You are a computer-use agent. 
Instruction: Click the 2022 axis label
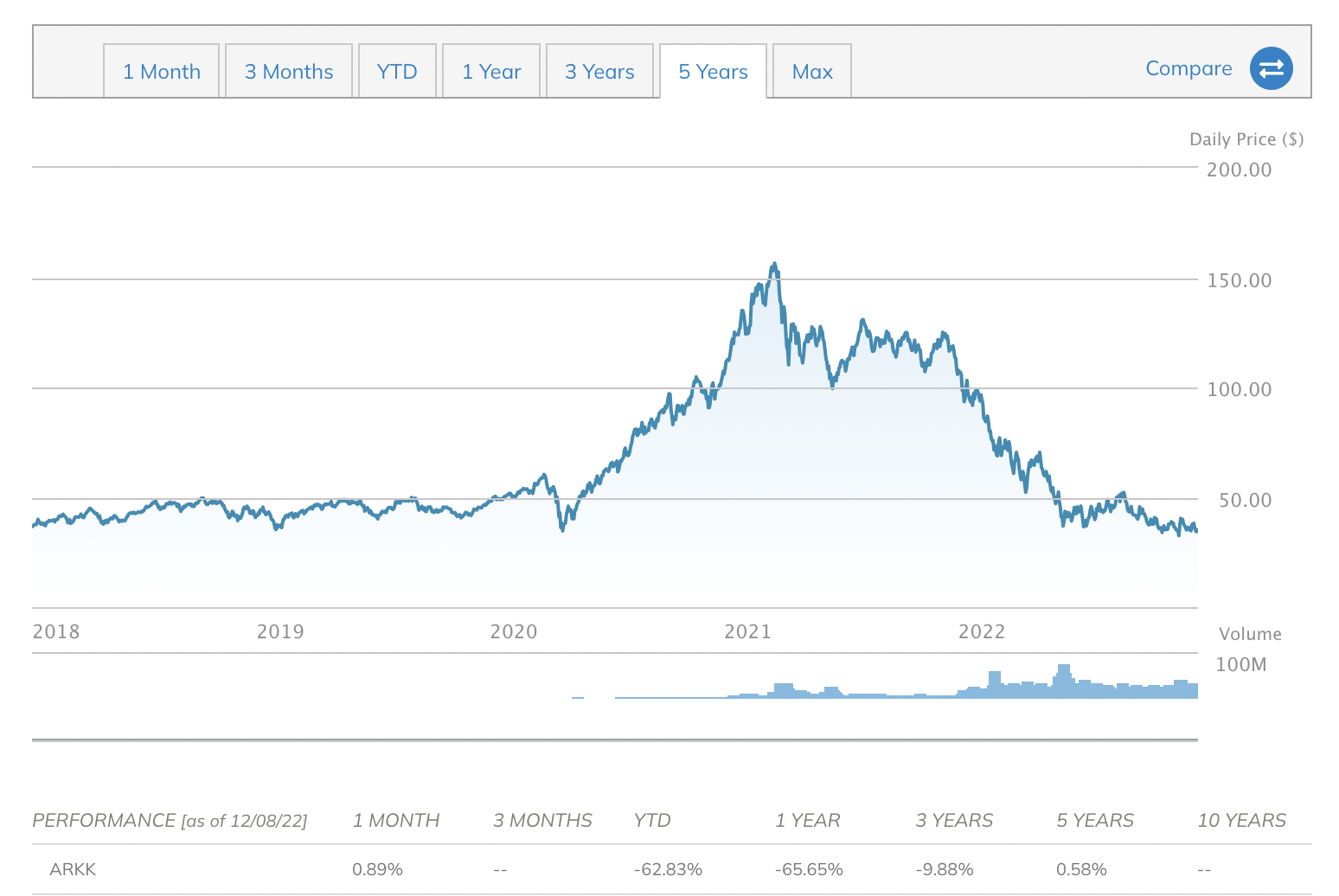982,631
